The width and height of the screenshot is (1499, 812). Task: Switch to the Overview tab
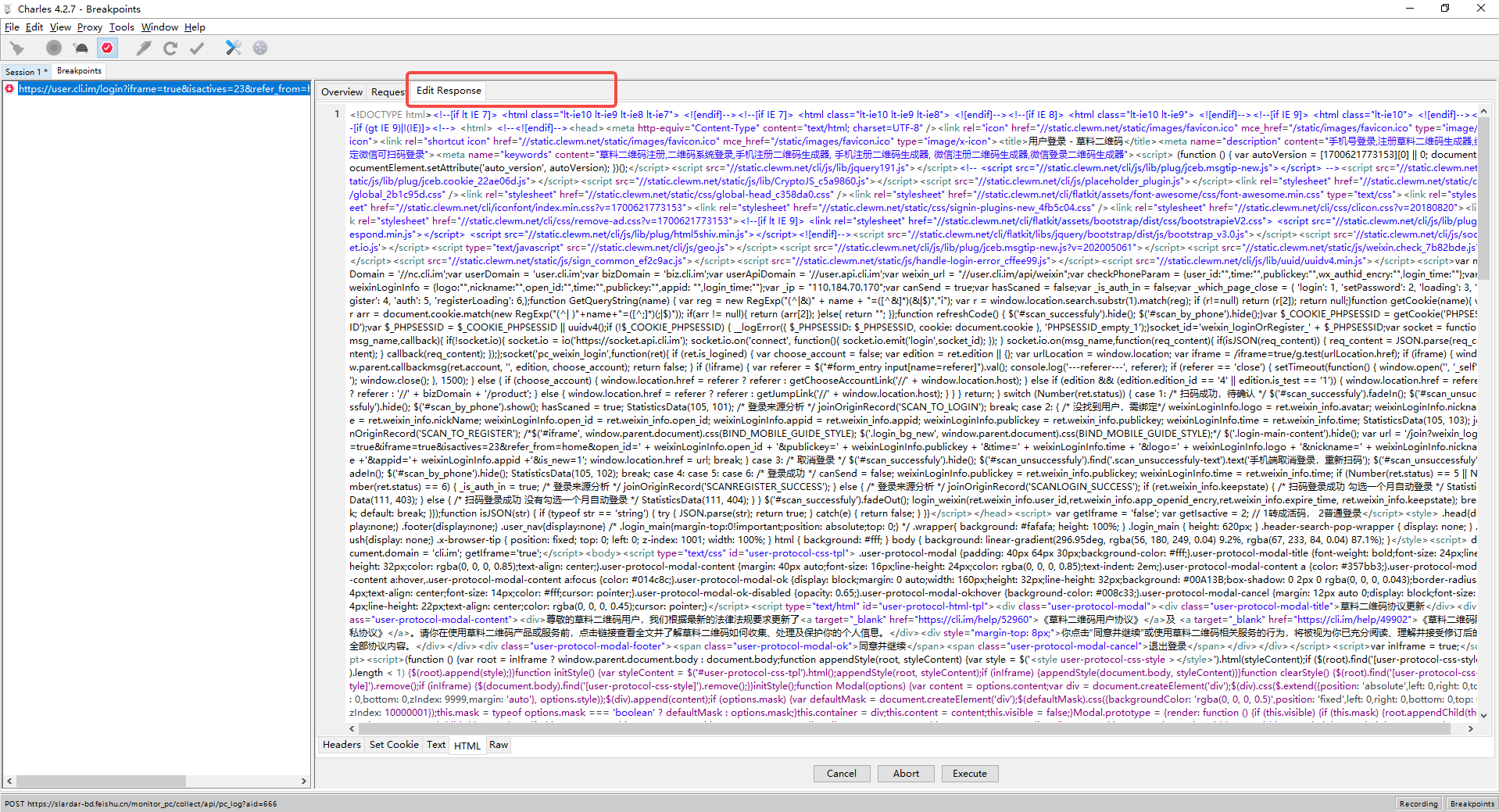click(x=342, y=92)
